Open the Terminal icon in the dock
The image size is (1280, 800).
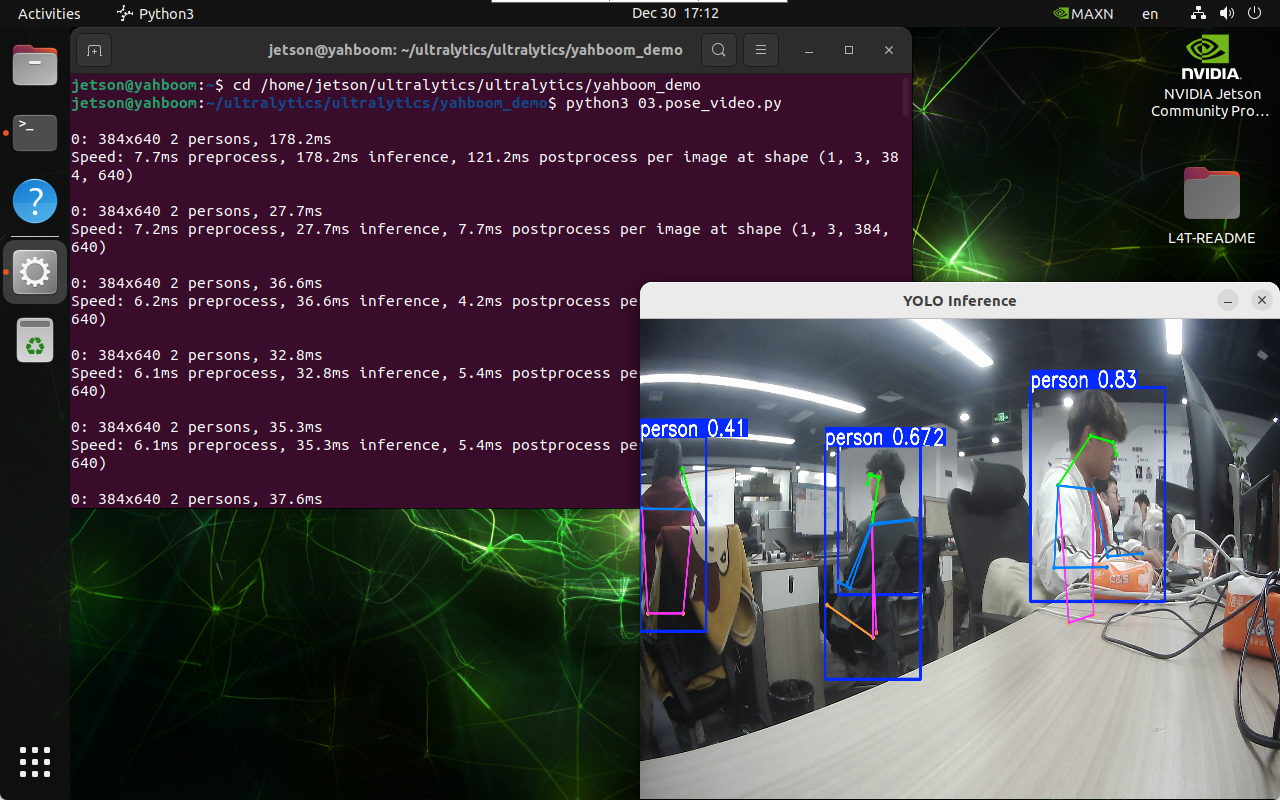point(35,131)
